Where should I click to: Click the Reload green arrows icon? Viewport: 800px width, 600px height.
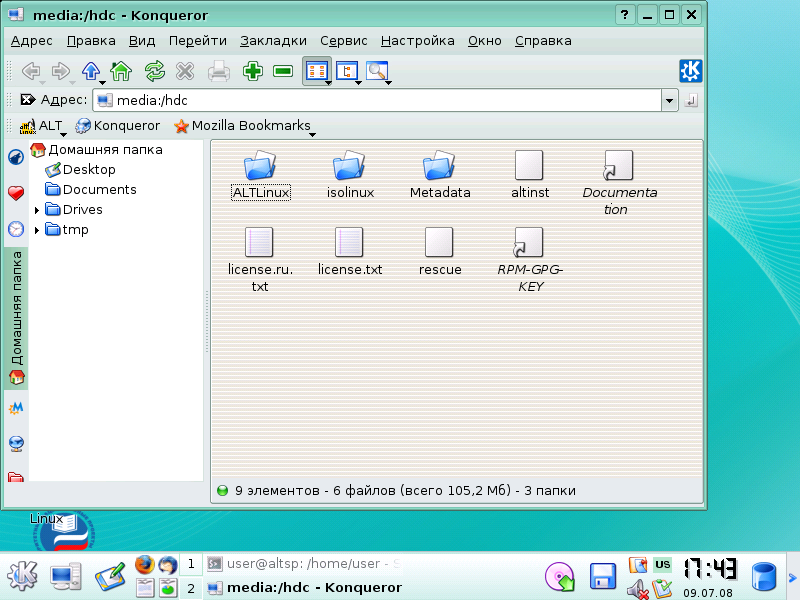point(154,71)
